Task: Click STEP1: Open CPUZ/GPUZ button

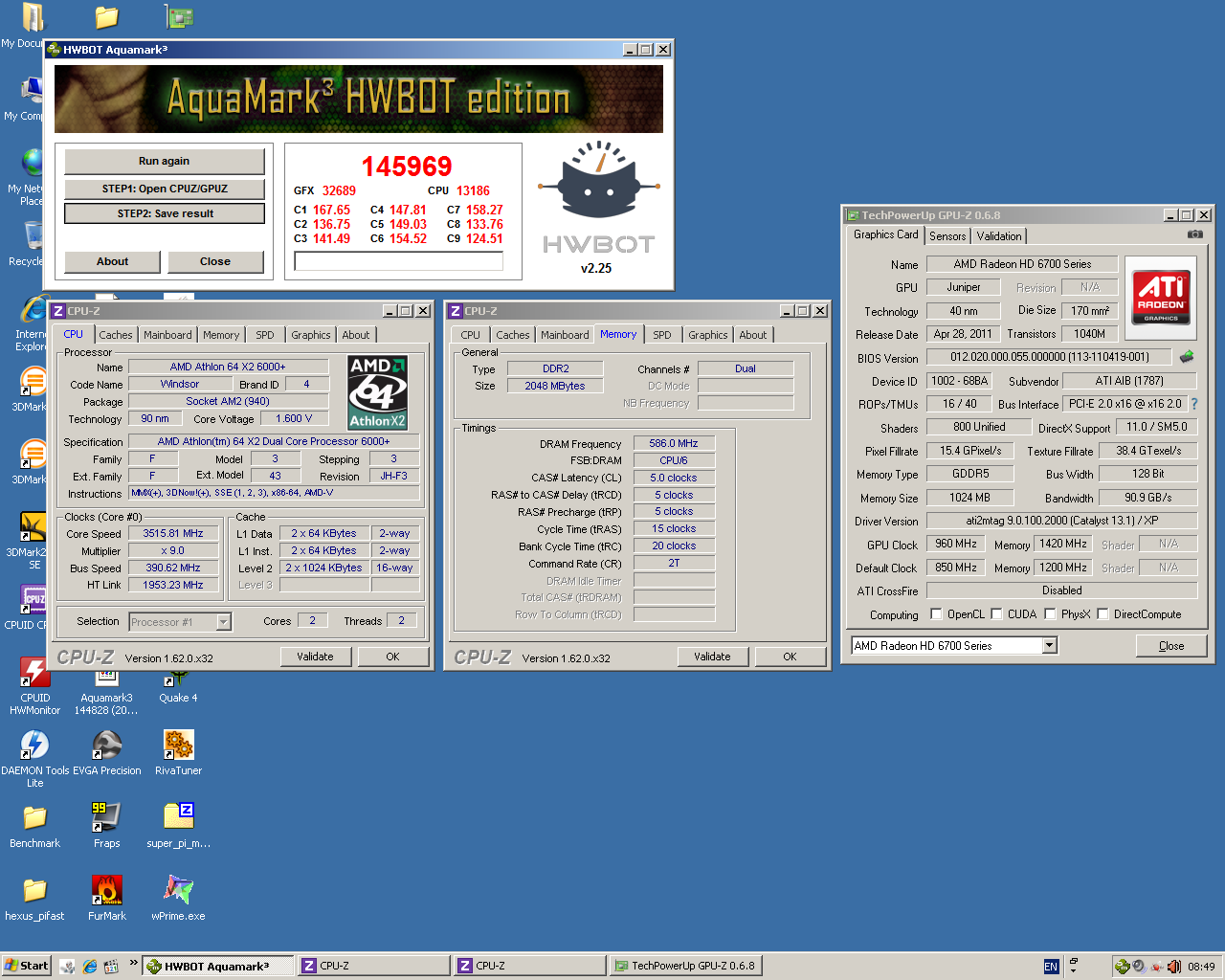Action: pyautogui.click(x=165, y=189)
